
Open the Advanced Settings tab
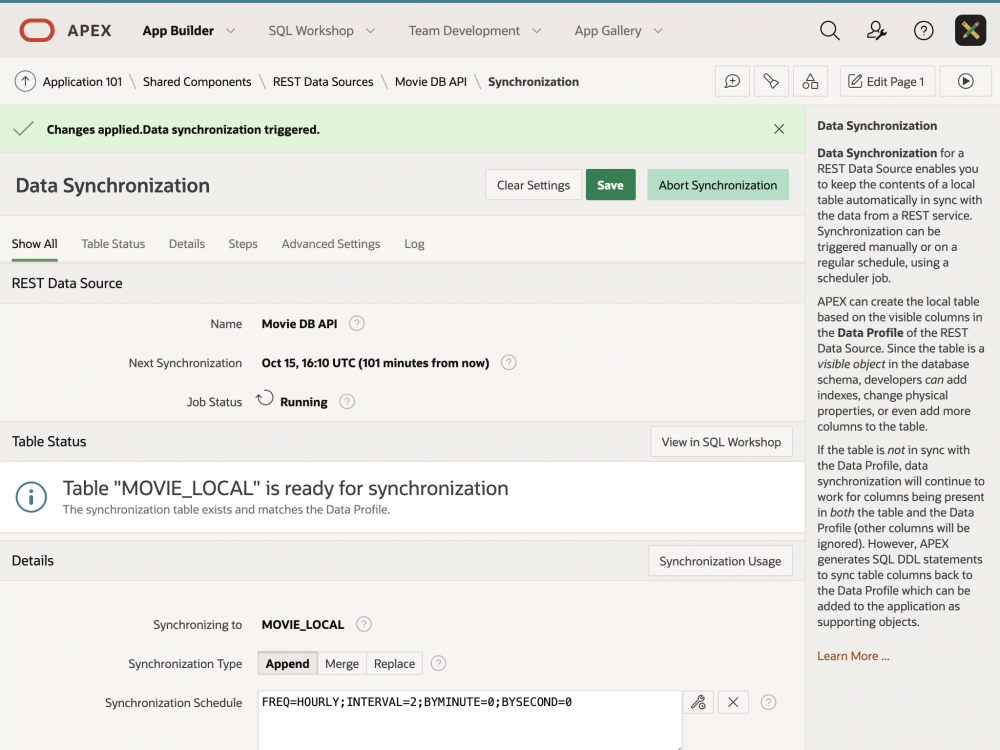331,244
